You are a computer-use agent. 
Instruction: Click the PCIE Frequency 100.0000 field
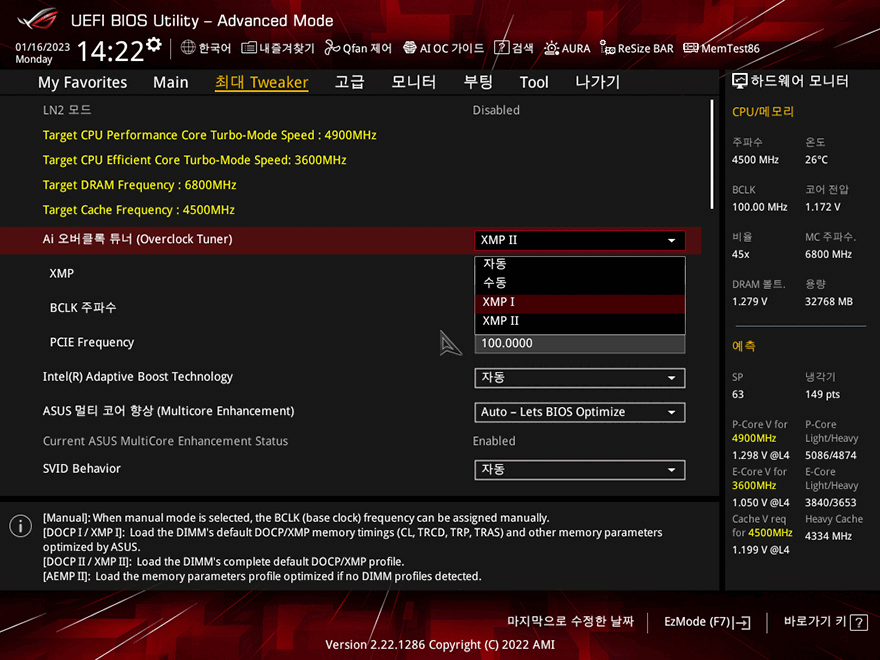(579, 343)
